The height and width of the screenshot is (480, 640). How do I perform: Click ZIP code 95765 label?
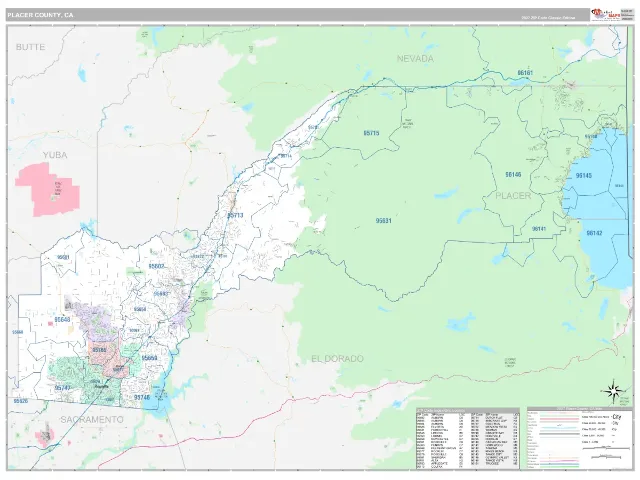pyautogui.click(x=99, y=350)
